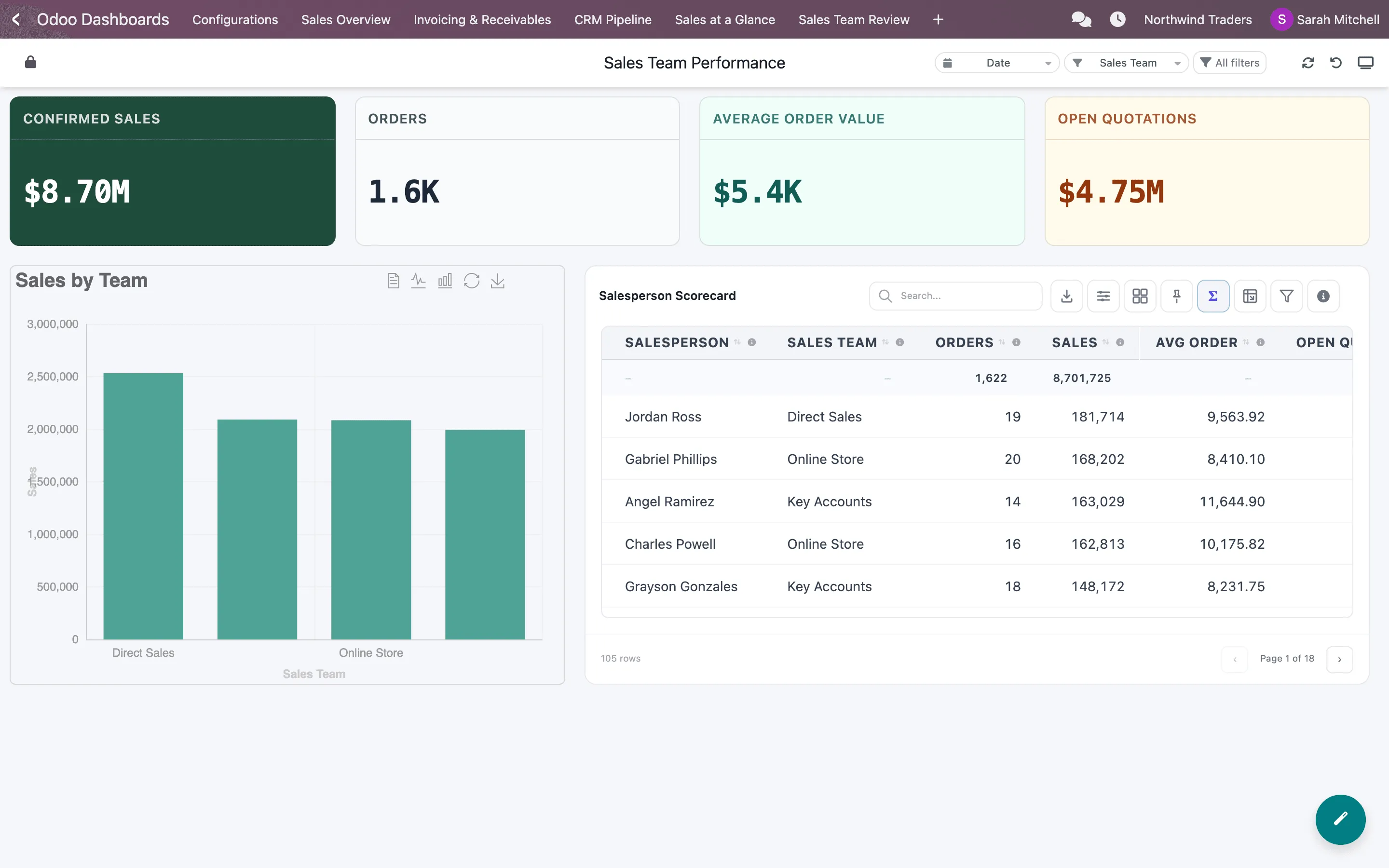Viewport: 1389px width, 868px height.
Task: Click the Direct Sales bar in the chart
Action: [x=143, y=506]
